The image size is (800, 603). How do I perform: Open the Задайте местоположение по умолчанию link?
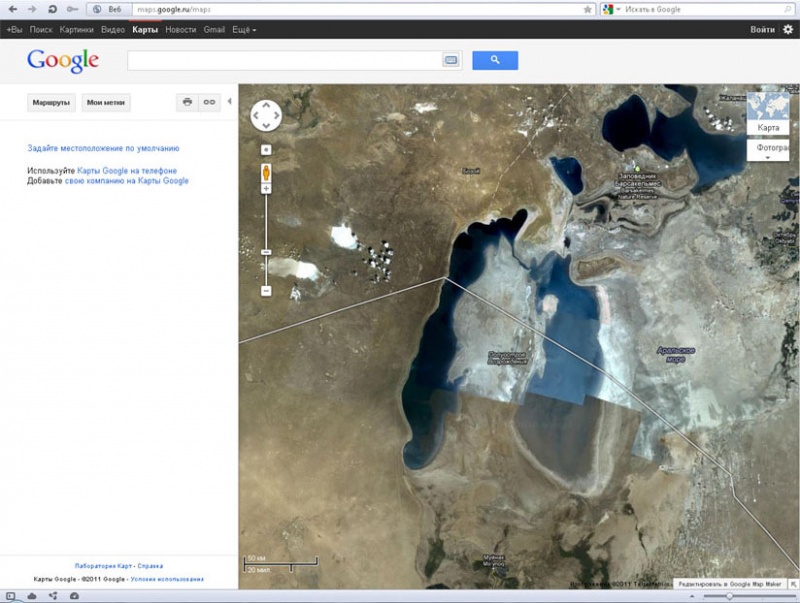point(103,148)
